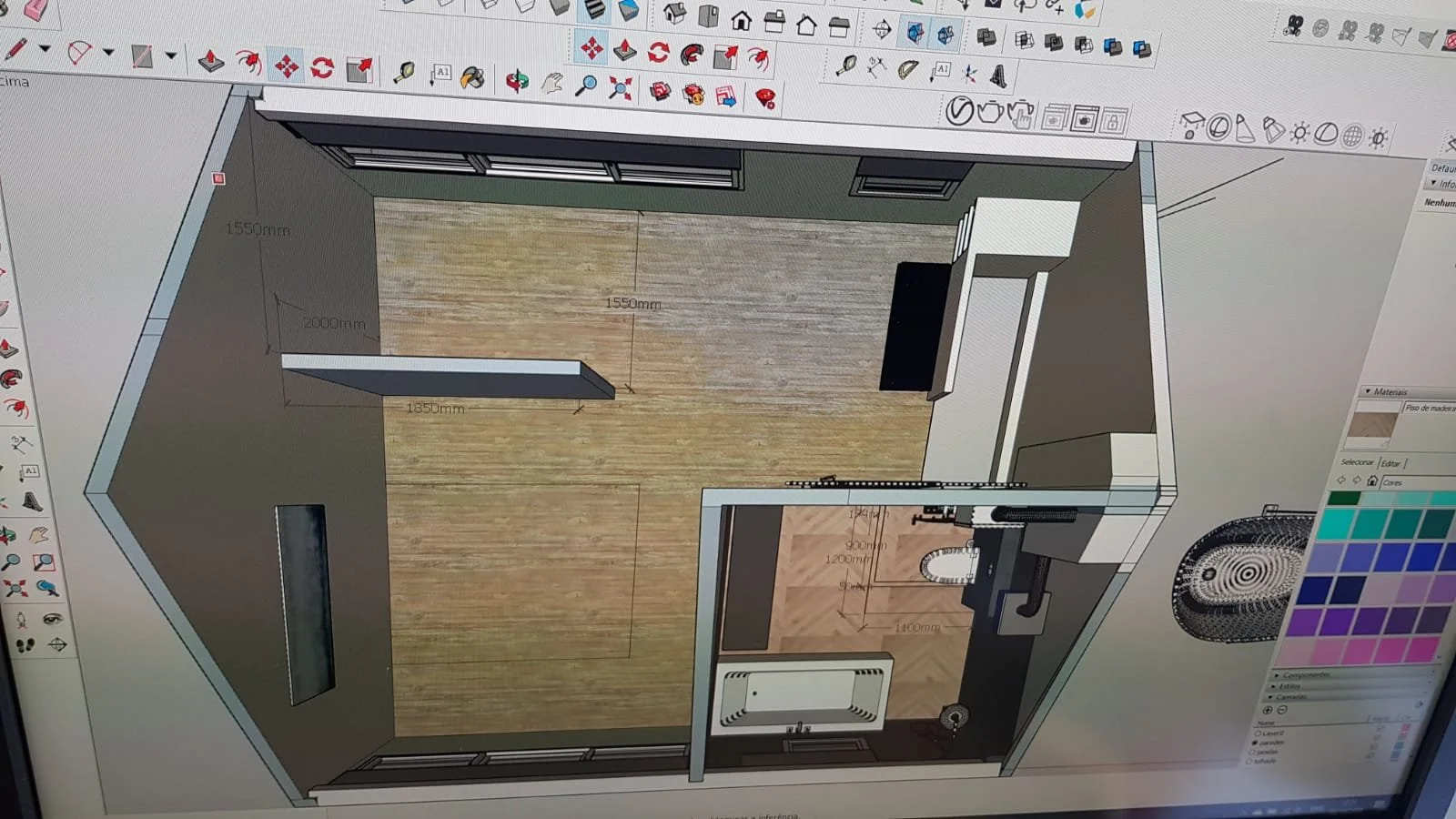This screenshot has height=819, width=1456.
Task: Toggle display of section planes
Action: 915,32
